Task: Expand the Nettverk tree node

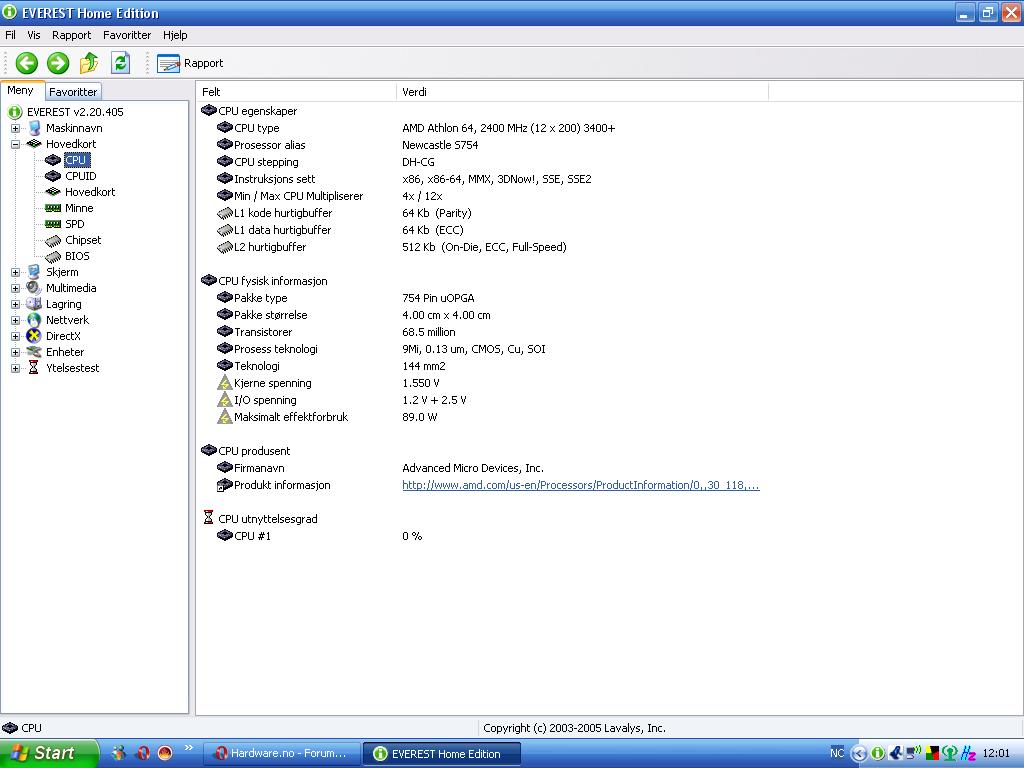Action: [15, 320]
